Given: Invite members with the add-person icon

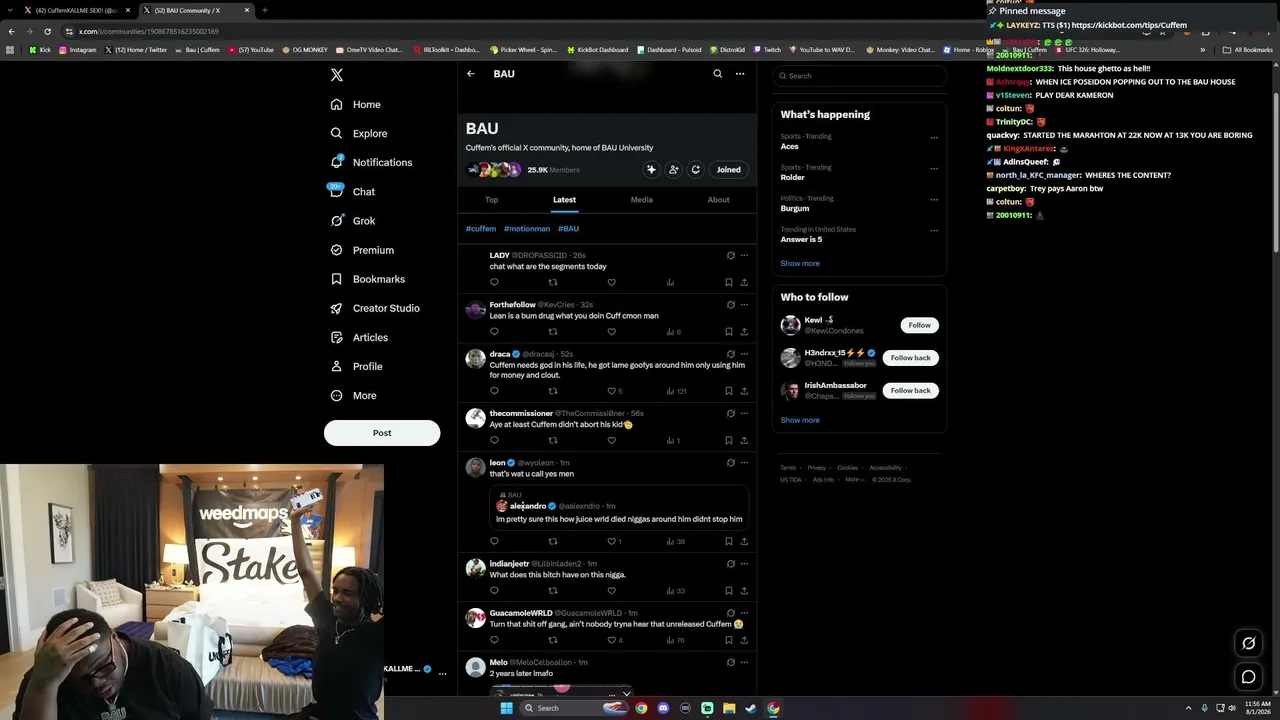Looking at the screenshot, I should point(673,170).
